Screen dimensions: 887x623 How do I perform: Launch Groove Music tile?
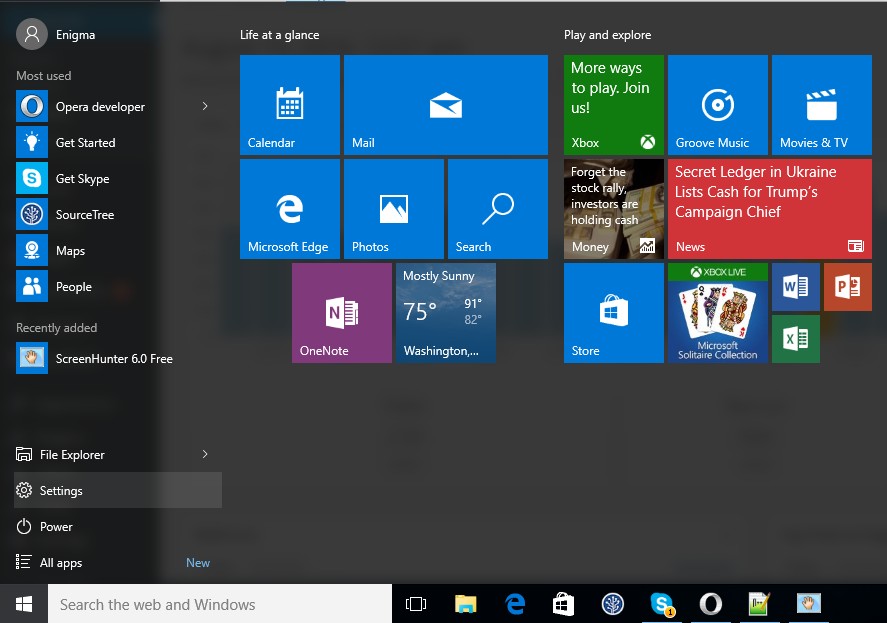tap(718, 105)
